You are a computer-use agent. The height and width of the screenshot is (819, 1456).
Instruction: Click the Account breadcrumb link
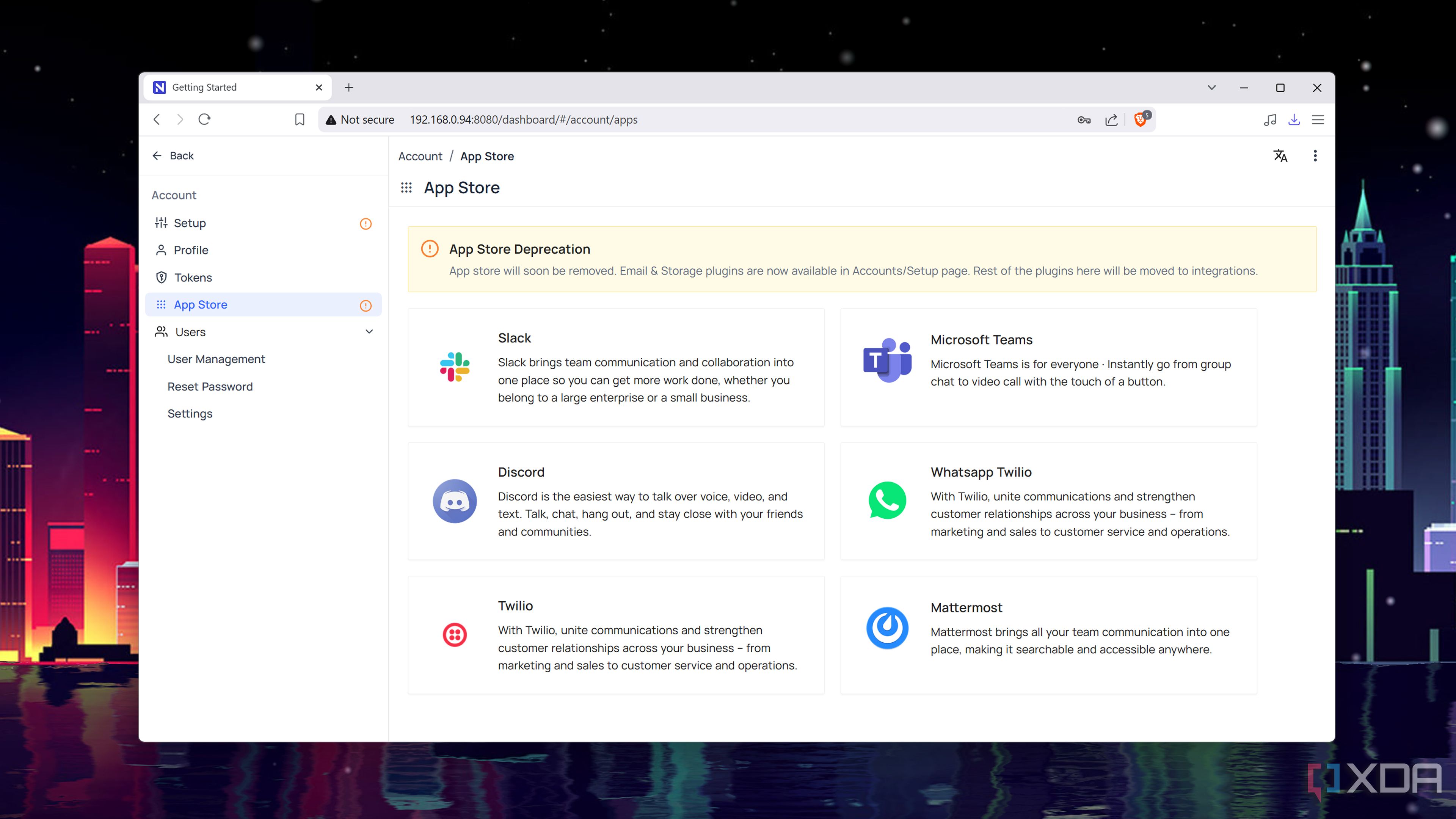click(420, 157)
